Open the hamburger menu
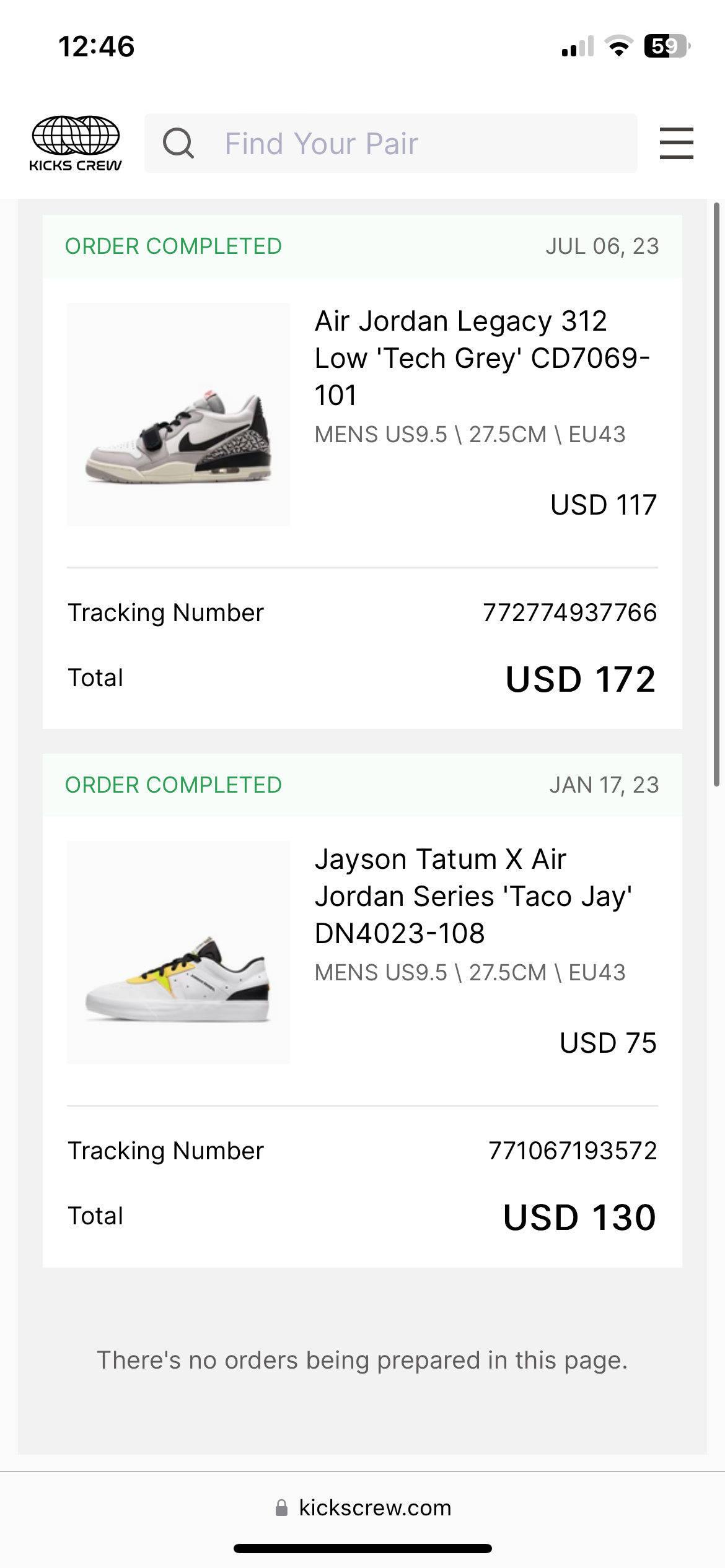This screenshot has width=725, height=1568. [676, 143]
